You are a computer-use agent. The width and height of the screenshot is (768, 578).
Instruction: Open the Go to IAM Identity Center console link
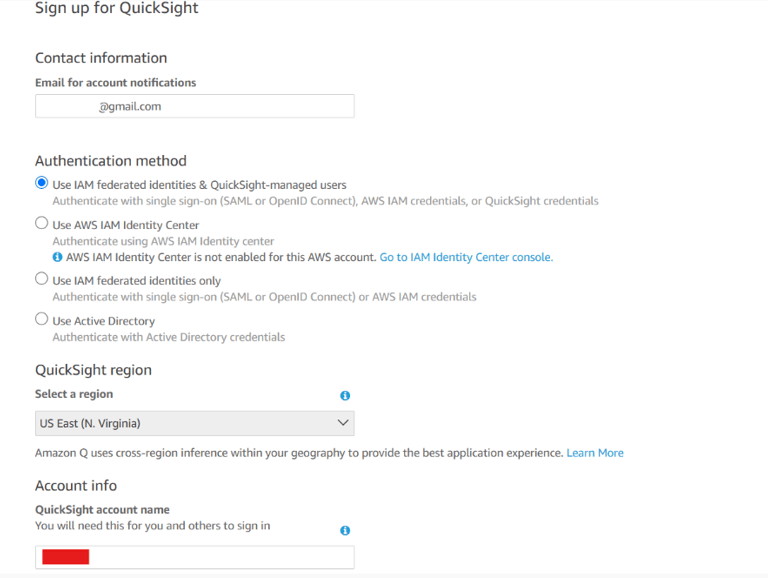coord(466,257)
